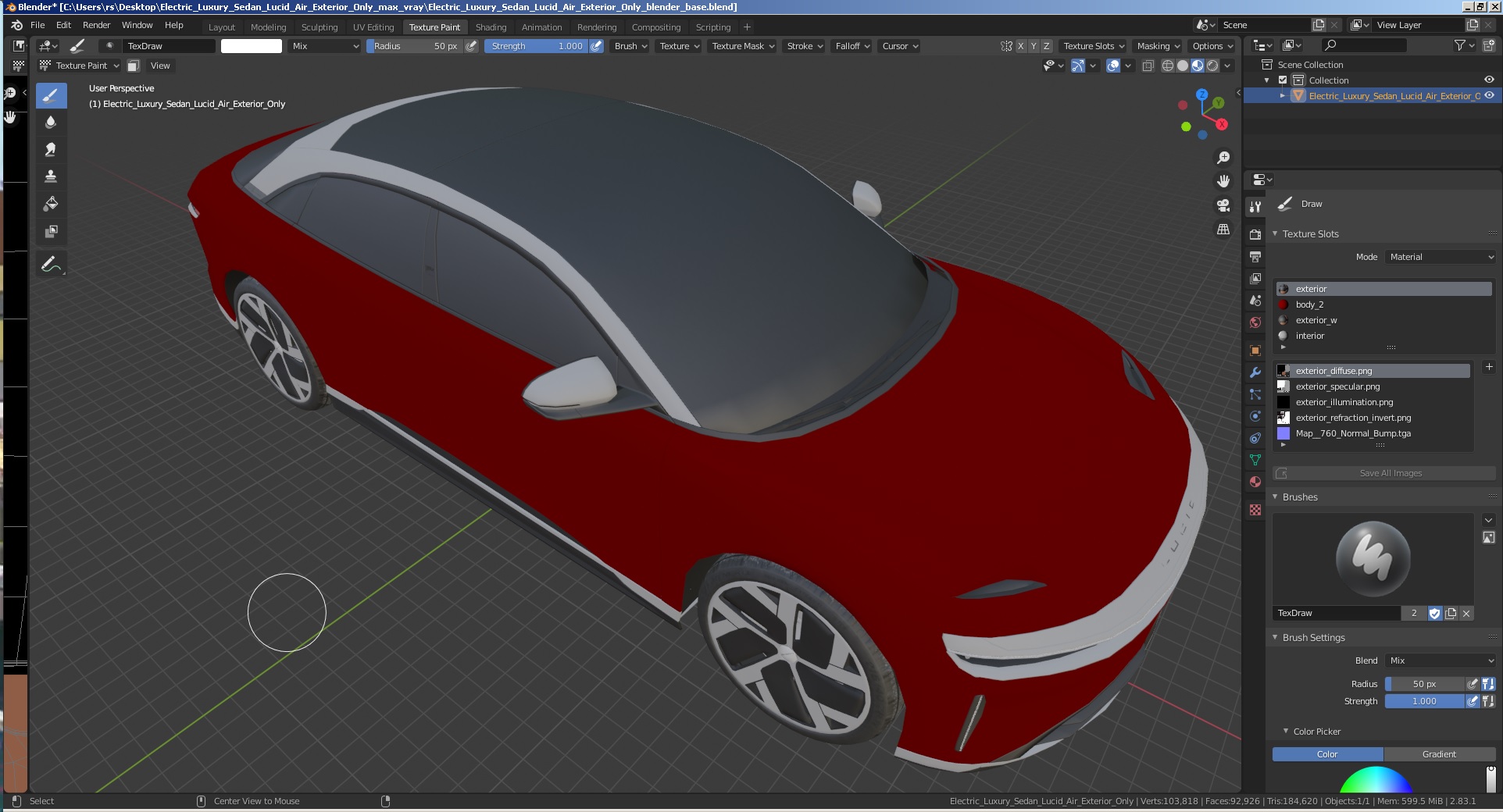Open the Window menu
1503x812 pixels.
point(137,25)
